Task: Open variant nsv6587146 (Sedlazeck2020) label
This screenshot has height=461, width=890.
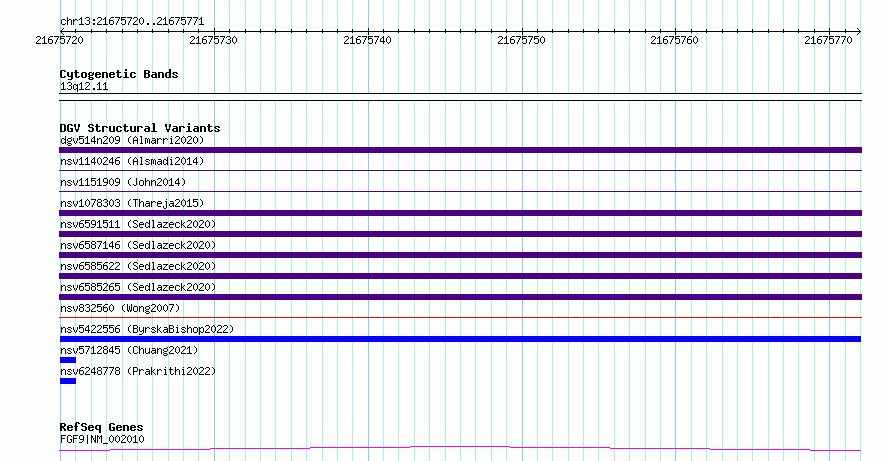Action: pyautogui.click(x=138, y=245)
